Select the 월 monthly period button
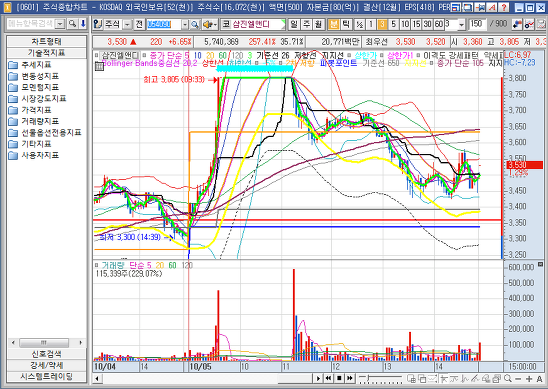Image resolution: width=548 pixels, height=389 pixels. coord(318,24)
